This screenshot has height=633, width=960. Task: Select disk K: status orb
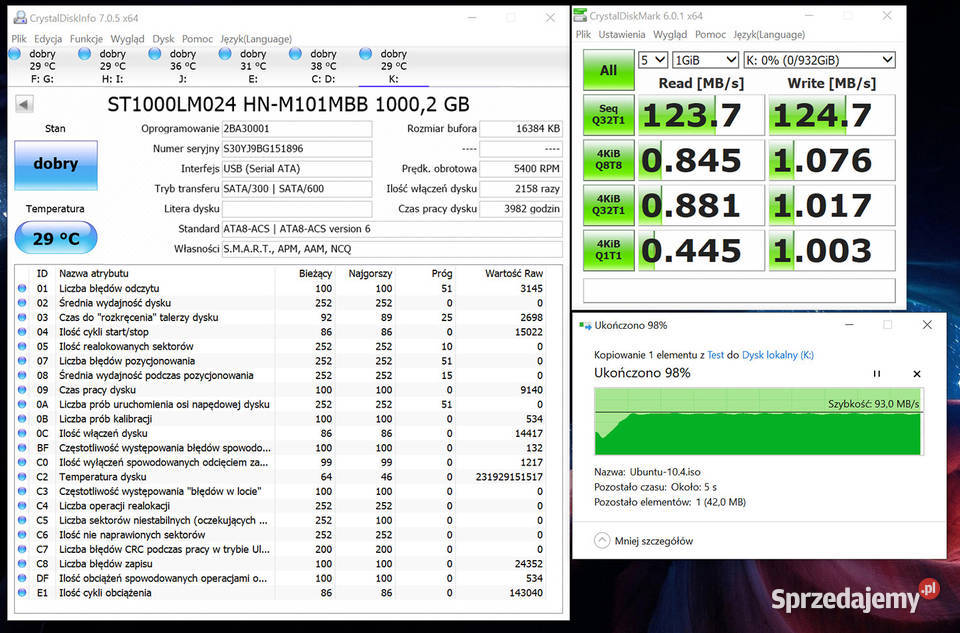click(366, 54)
